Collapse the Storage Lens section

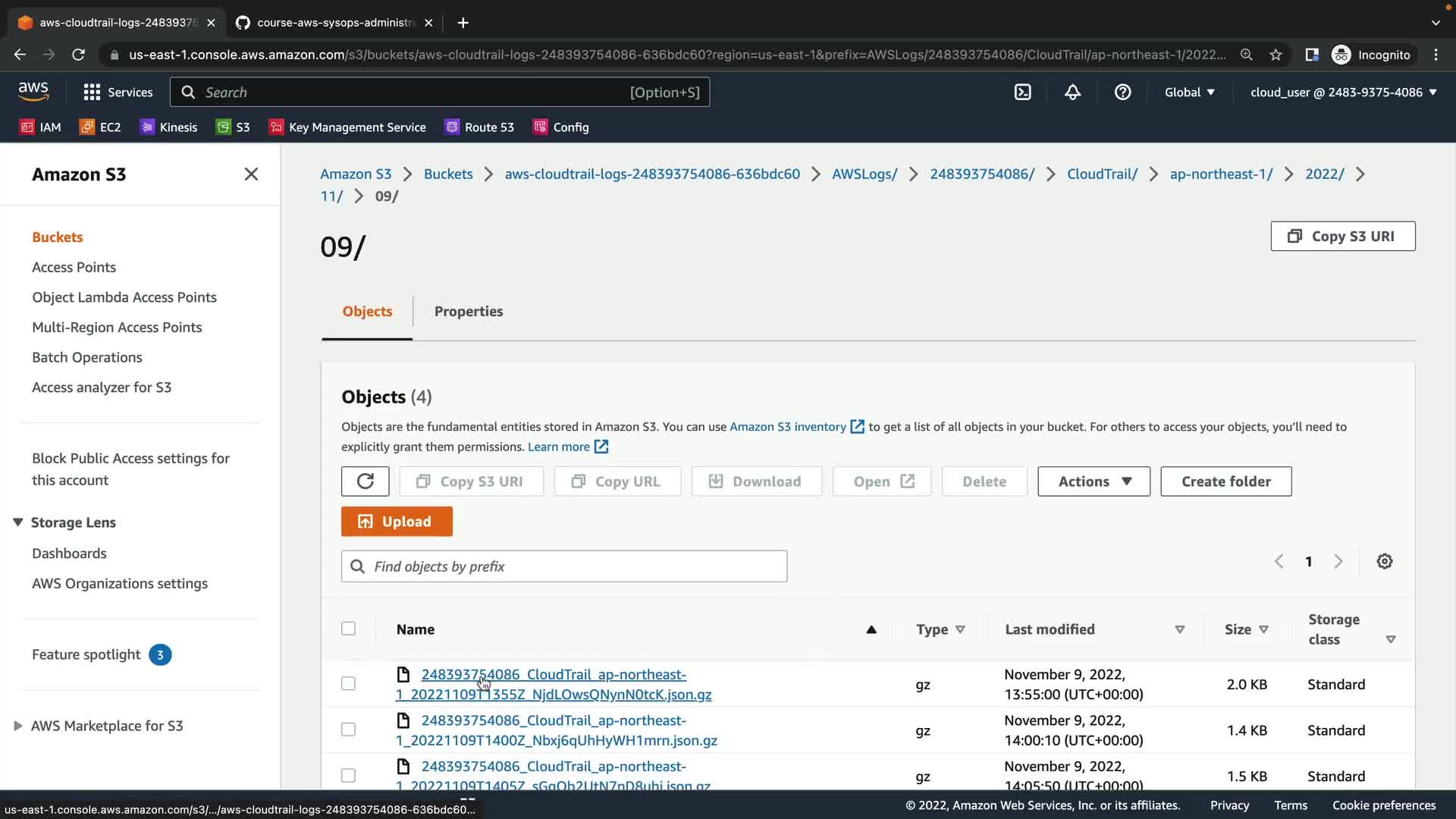tap(18, 522)
